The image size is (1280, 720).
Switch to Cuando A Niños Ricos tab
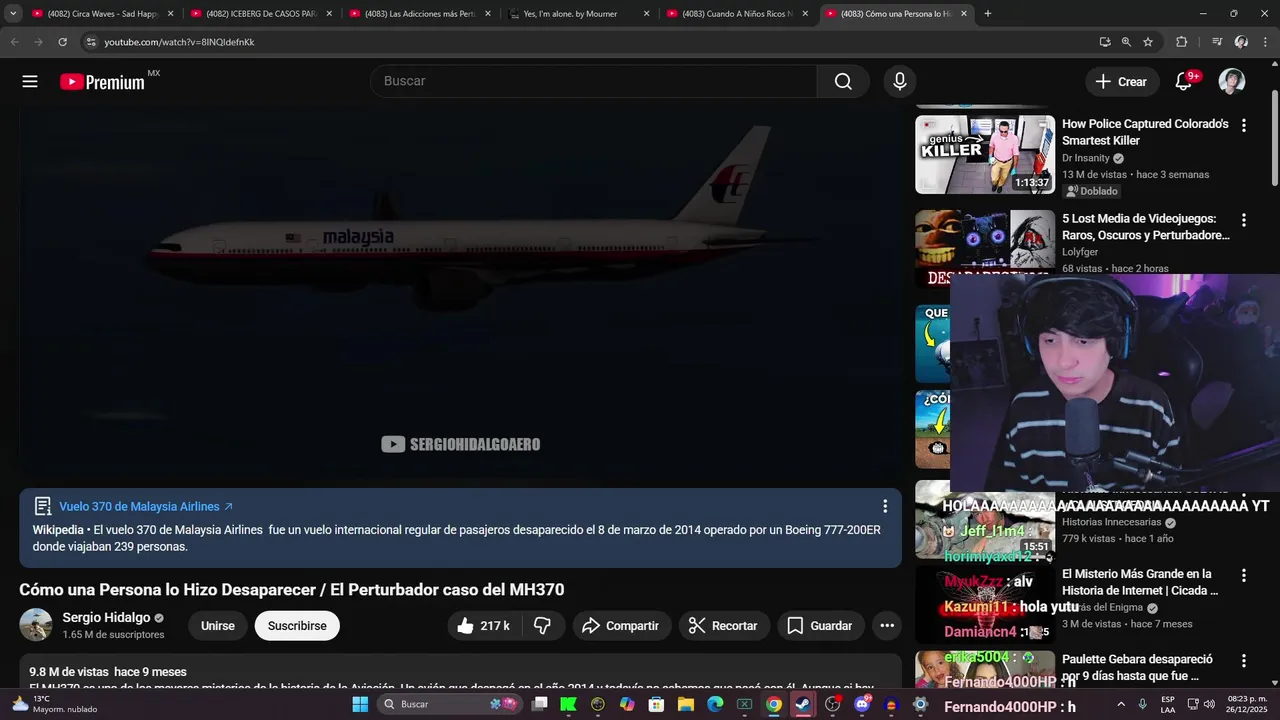737,14
